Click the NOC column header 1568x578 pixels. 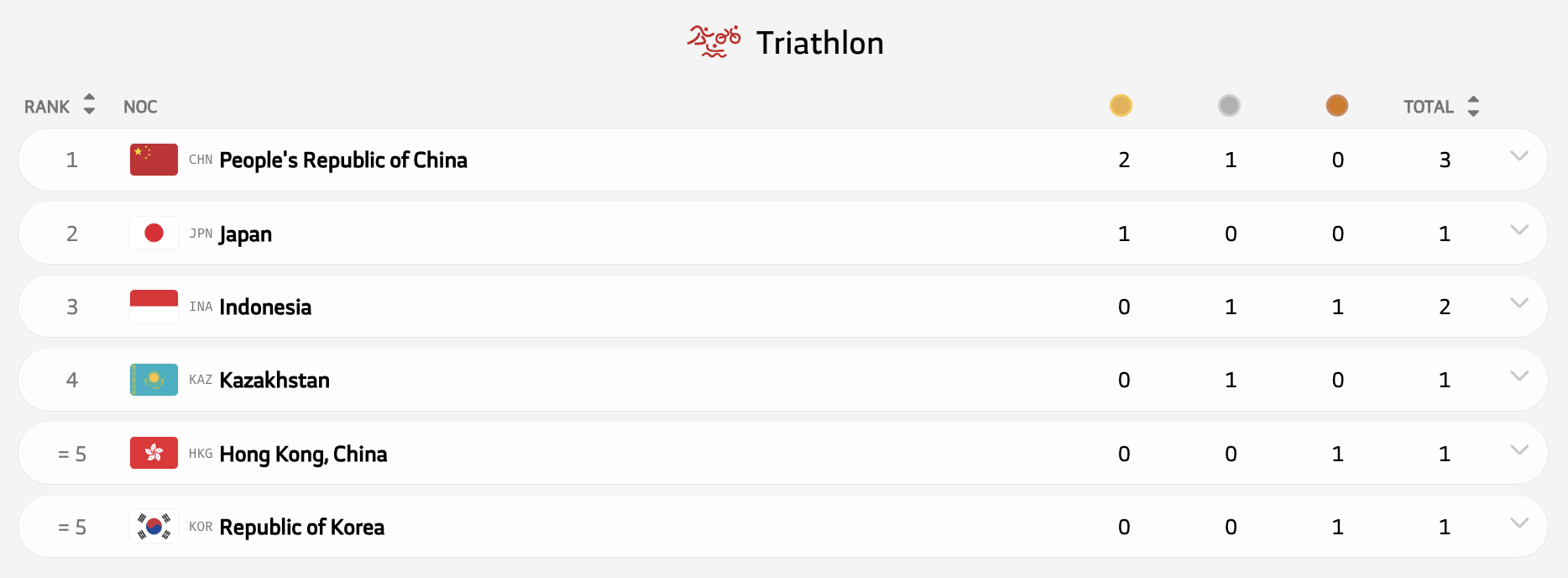[x=140, y=107]
